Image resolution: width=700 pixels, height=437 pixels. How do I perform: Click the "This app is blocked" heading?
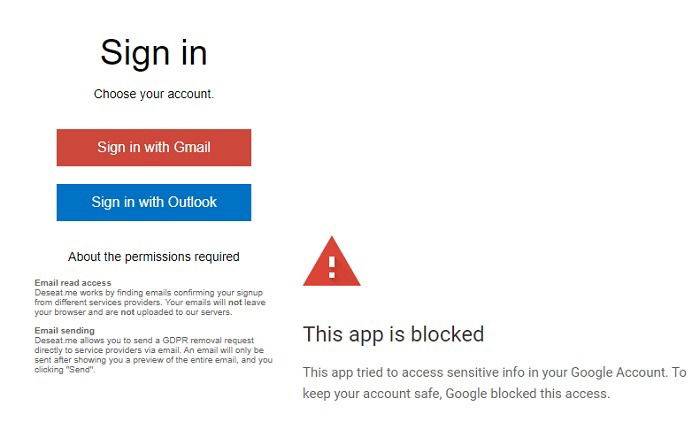click(x=393, y=334)
